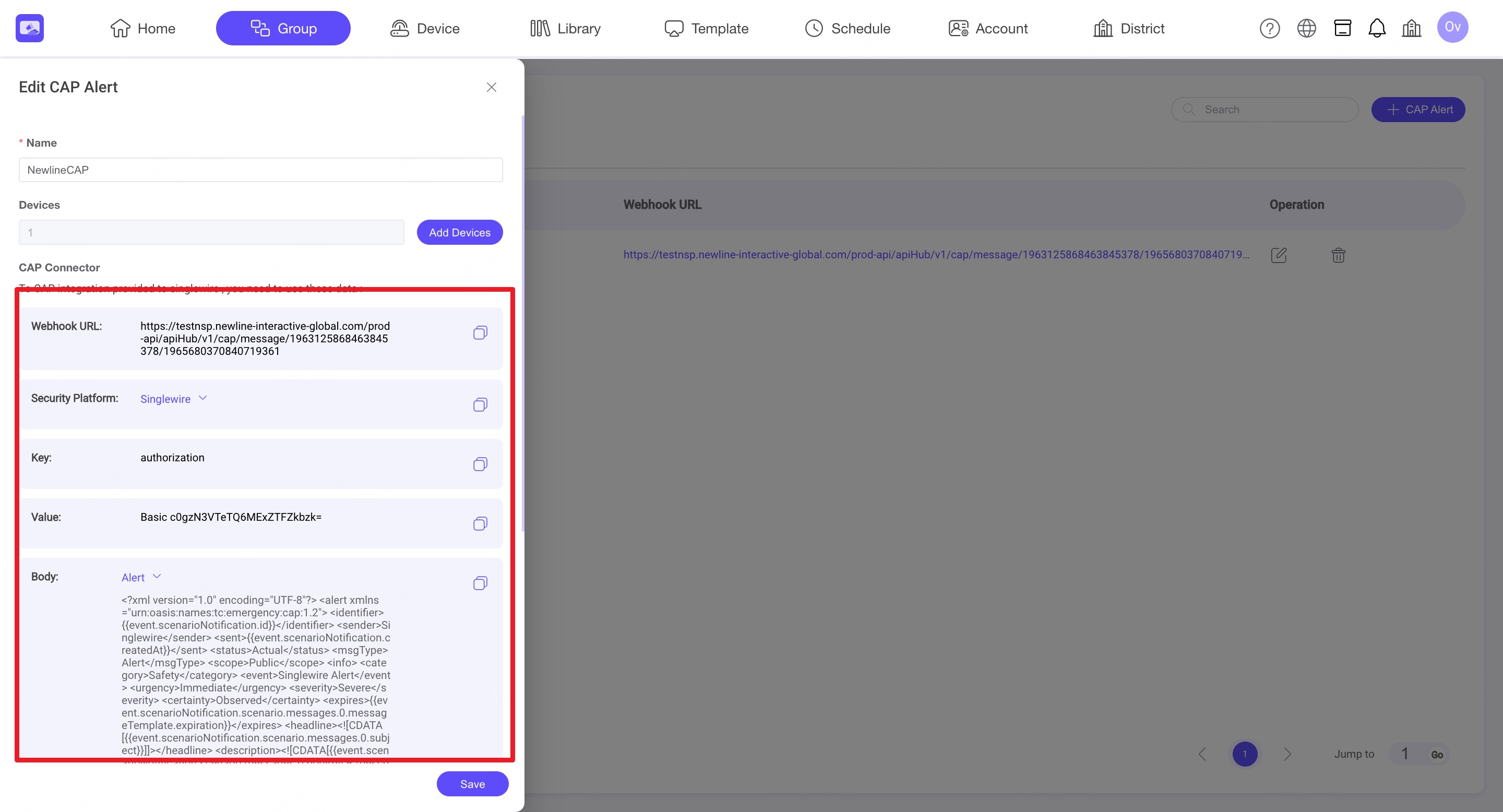Open the help question mark icon
This screenshot has width=1503, height=812.
(1269, 28)
